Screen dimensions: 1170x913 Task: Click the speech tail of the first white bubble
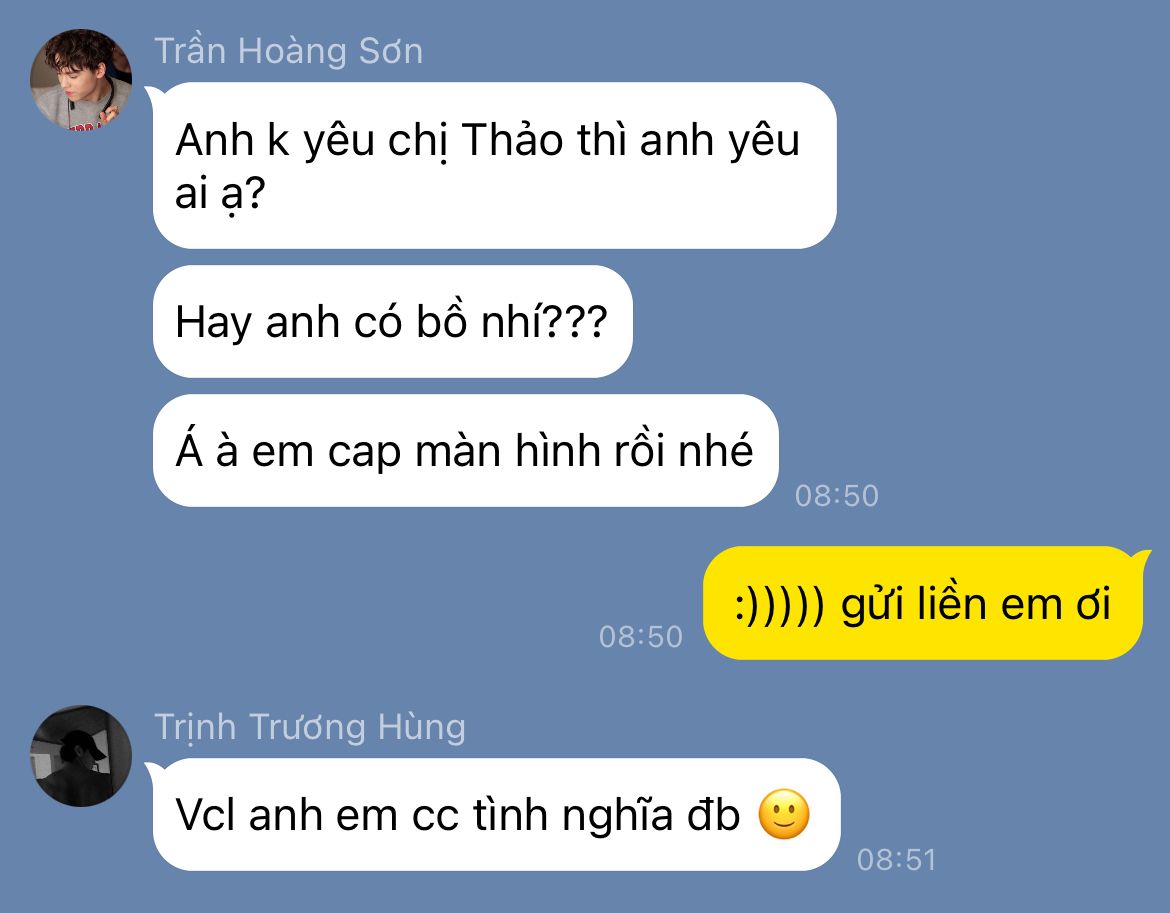coord(152,93)
